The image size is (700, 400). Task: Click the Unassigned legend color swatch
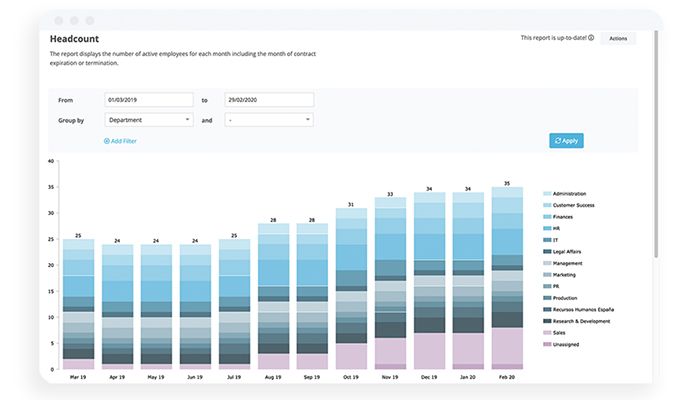click(547, 344)
